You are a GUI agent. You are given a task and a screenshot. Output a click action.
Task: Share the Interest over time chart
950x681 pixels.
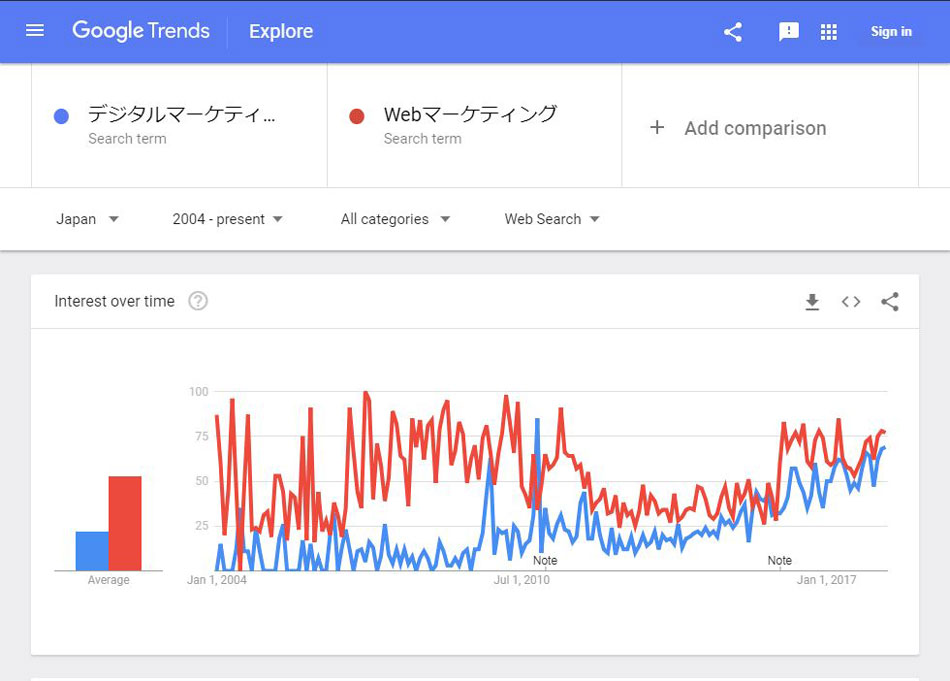889,302
